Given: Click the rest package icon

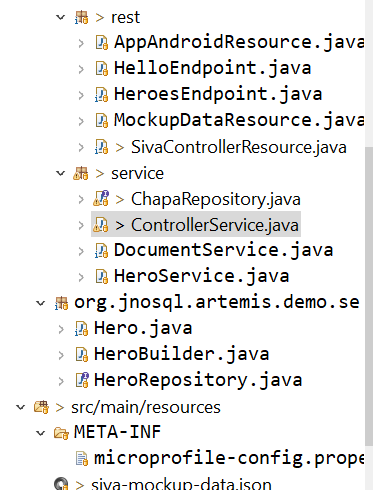Looking at the screenshot, I should point(81,17).
